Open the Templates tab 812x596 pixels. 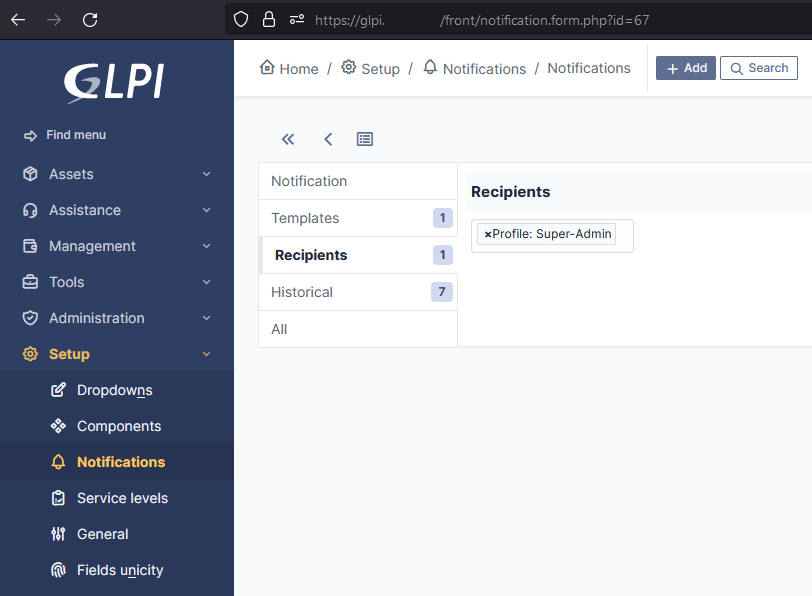coord(304,217)
